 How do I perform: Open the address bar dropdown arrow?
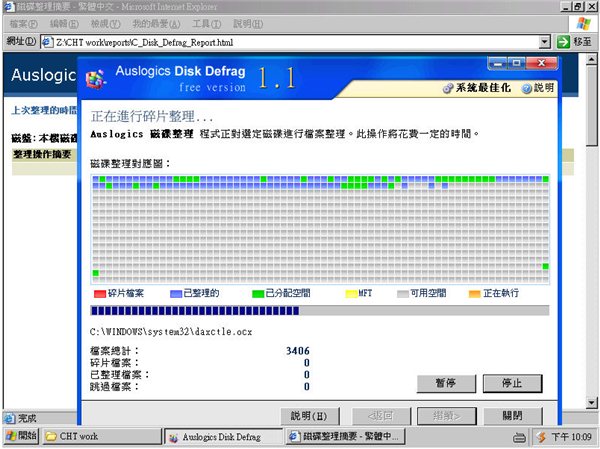545,42
